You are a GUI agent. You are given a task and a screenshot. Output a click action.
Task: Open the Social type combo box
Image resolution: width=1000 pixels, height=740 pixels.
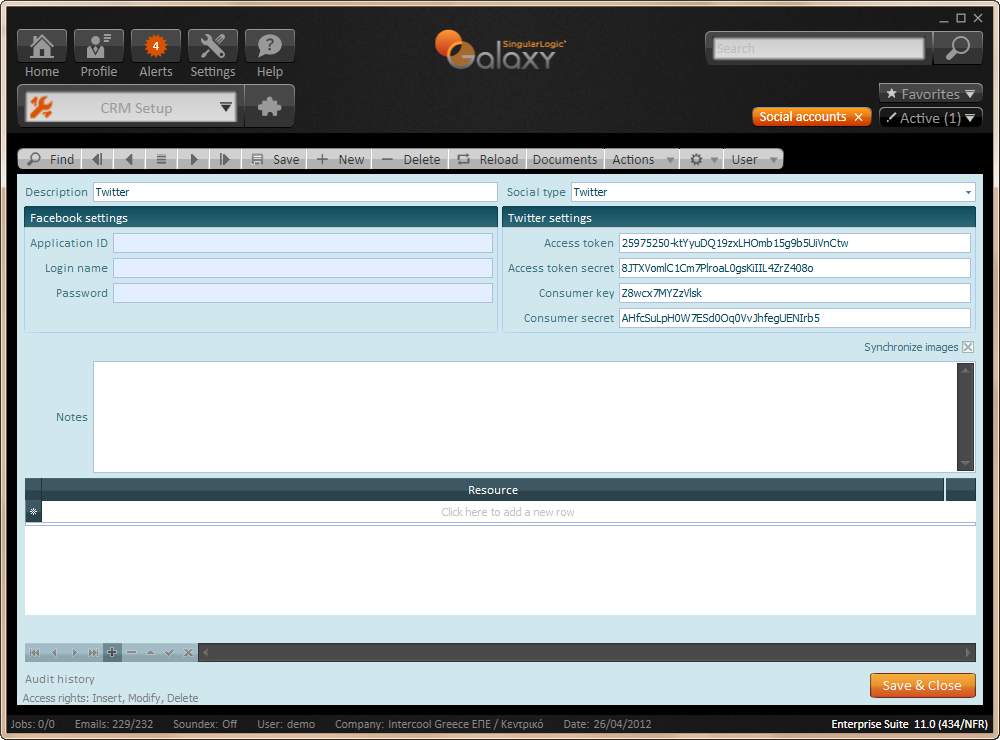coord(773,192)
